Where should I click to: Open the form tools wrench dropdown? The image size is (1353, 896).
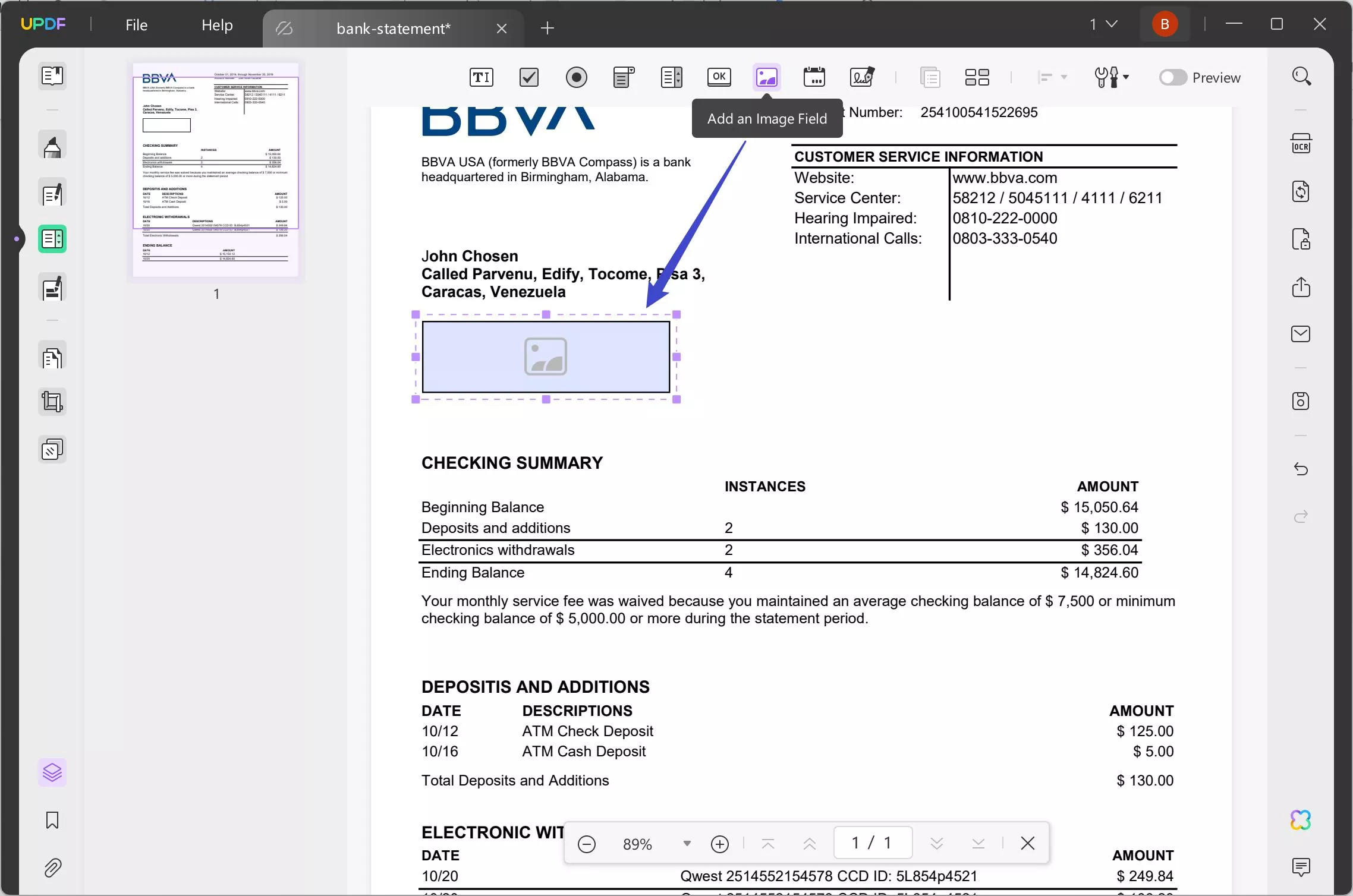point(1111,77)
